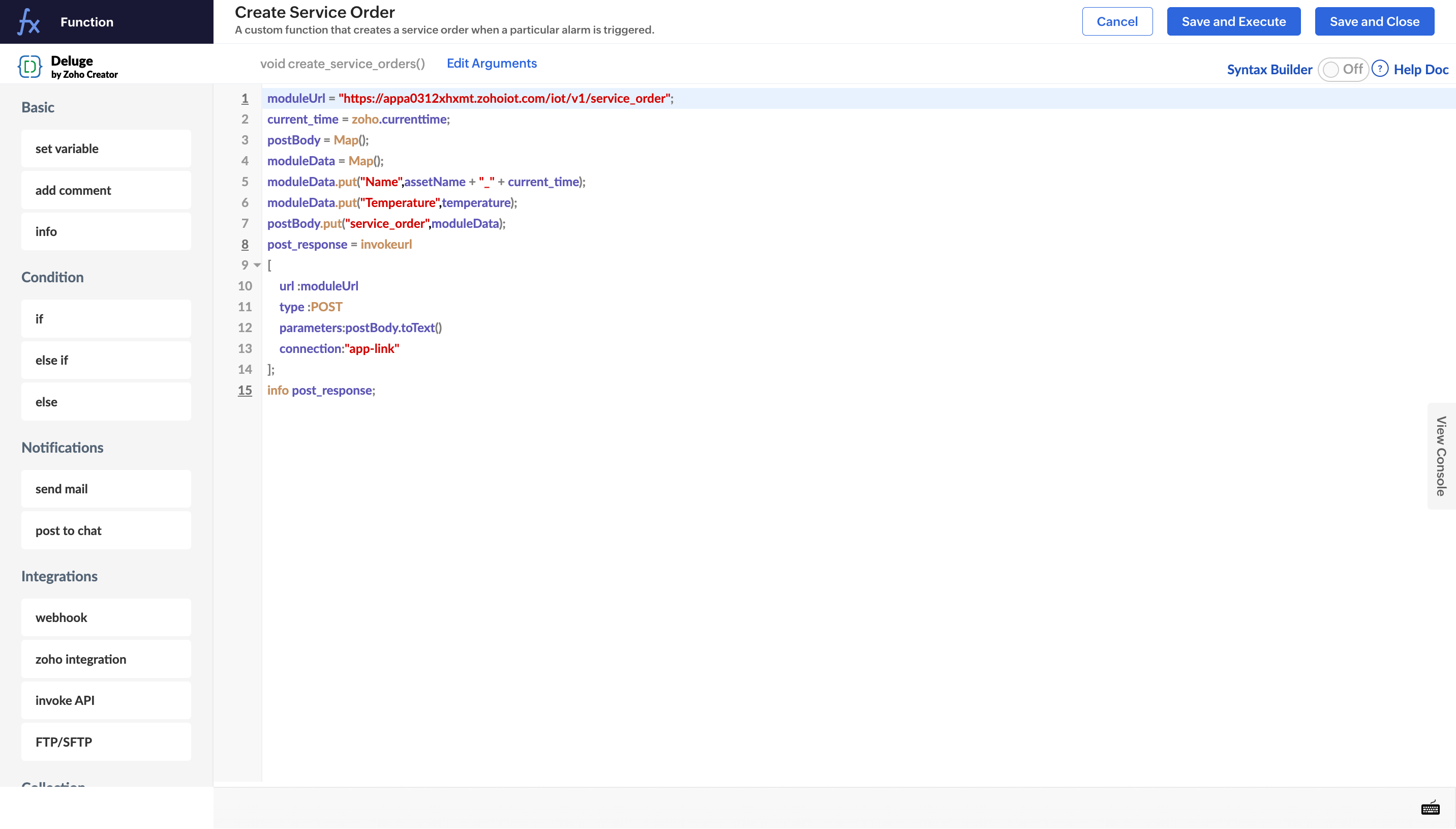Screen dimensions: 1456x829
Task: Pick the send mail notification snippet
Action: [x=106, y=489]
